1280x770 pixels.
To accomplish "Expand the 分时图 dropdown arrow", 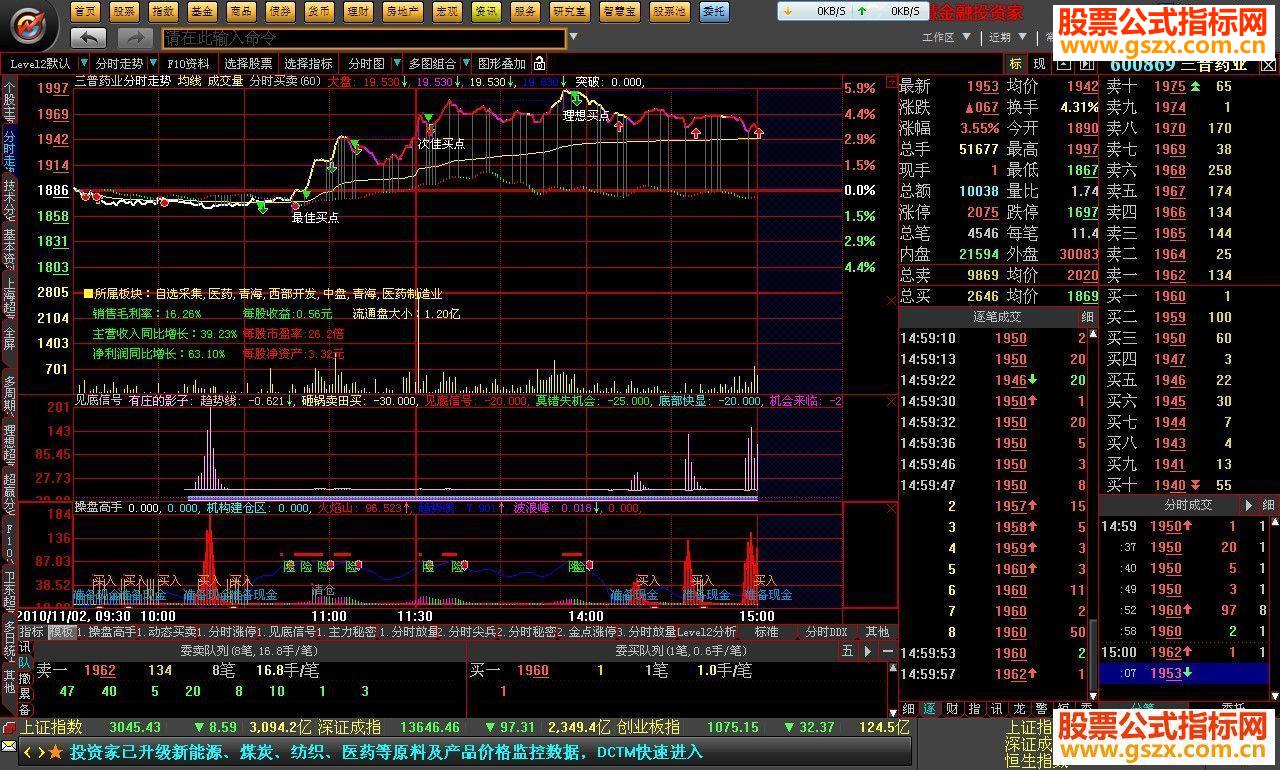I will [395, 64].
